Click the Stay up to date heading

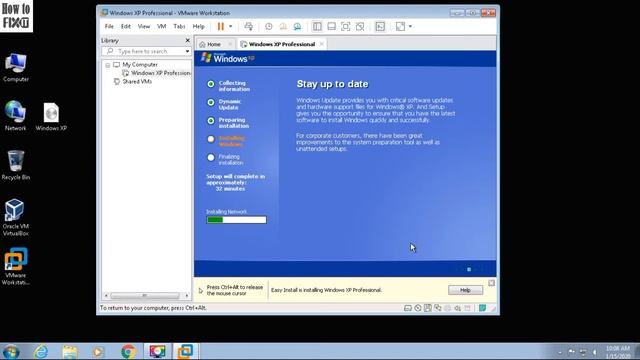(x=332, y=84)
